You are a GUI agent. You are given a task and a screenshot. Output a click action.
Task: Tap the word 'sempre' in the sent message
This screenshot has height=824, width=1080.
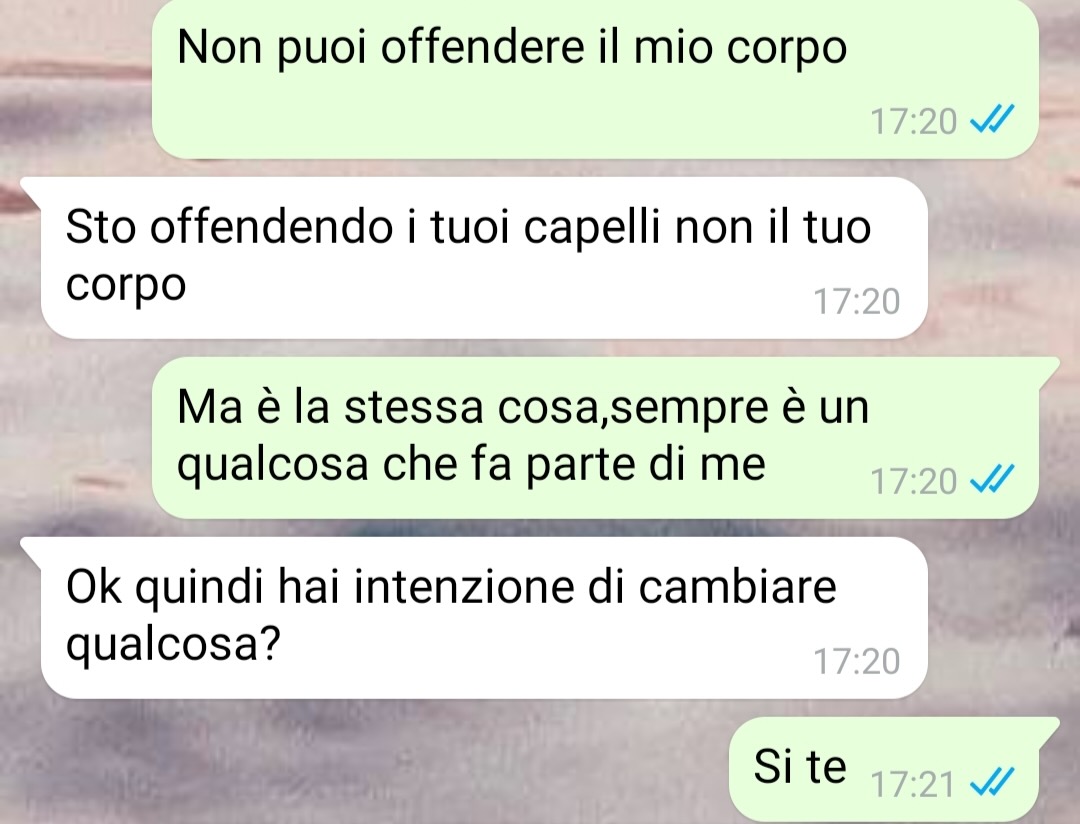tap(689, 409)
